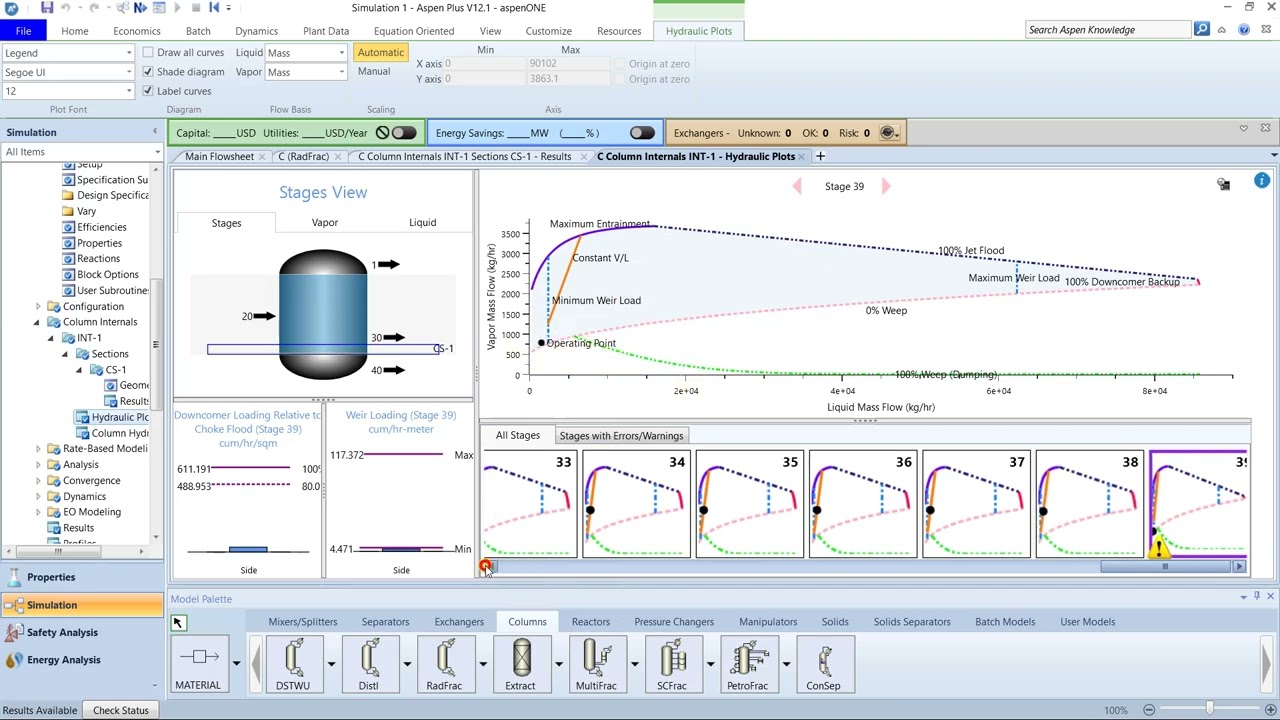This screenshot has height=720, width=1280.
Task: Uncheck the Label curves checkbox
Action: [148, 90]
